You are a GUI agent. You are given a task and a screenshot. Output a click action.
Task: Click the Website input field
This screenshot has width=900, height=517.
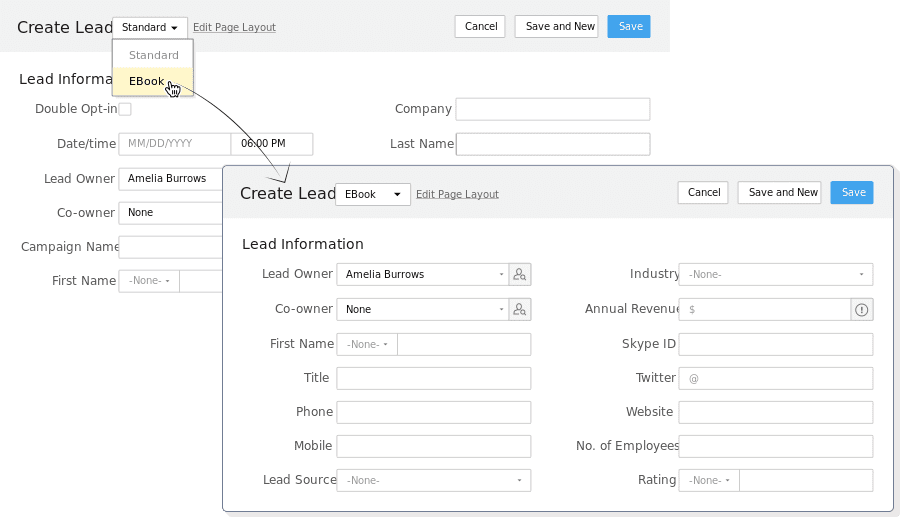point(776,412)
